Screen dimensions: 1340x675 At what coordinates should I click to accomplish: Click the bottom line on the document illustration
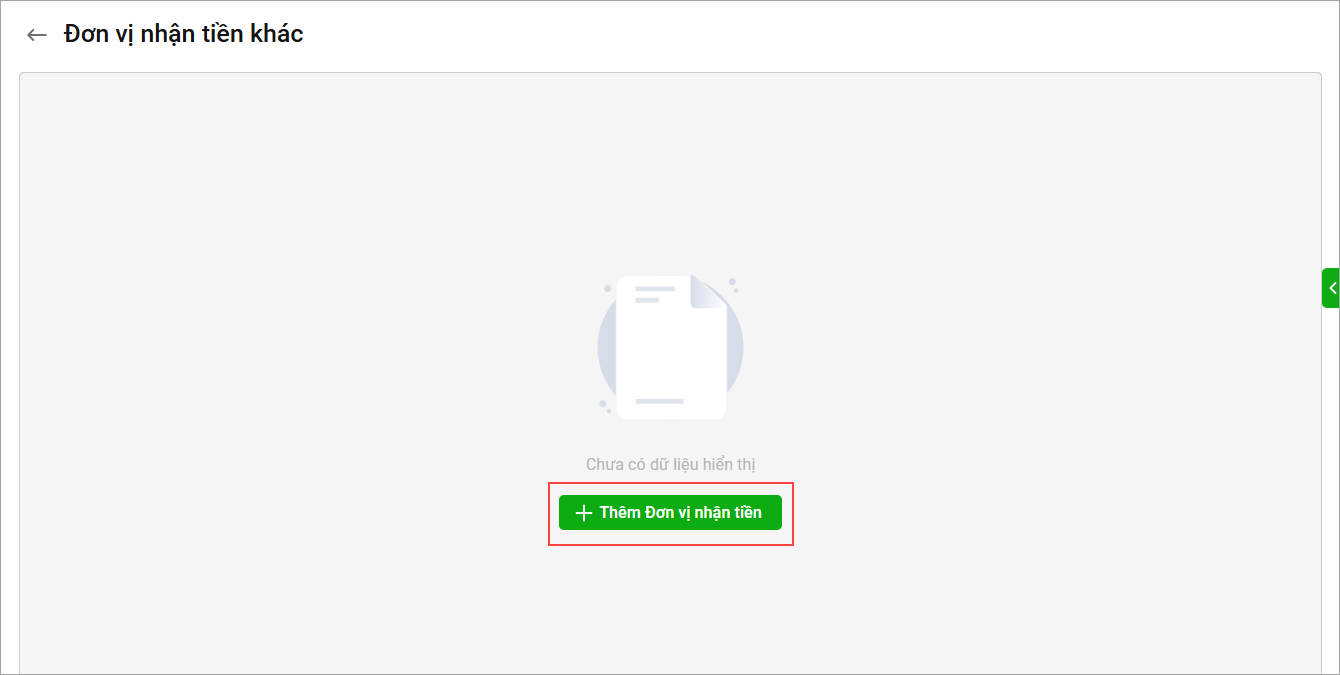[659, 401]
